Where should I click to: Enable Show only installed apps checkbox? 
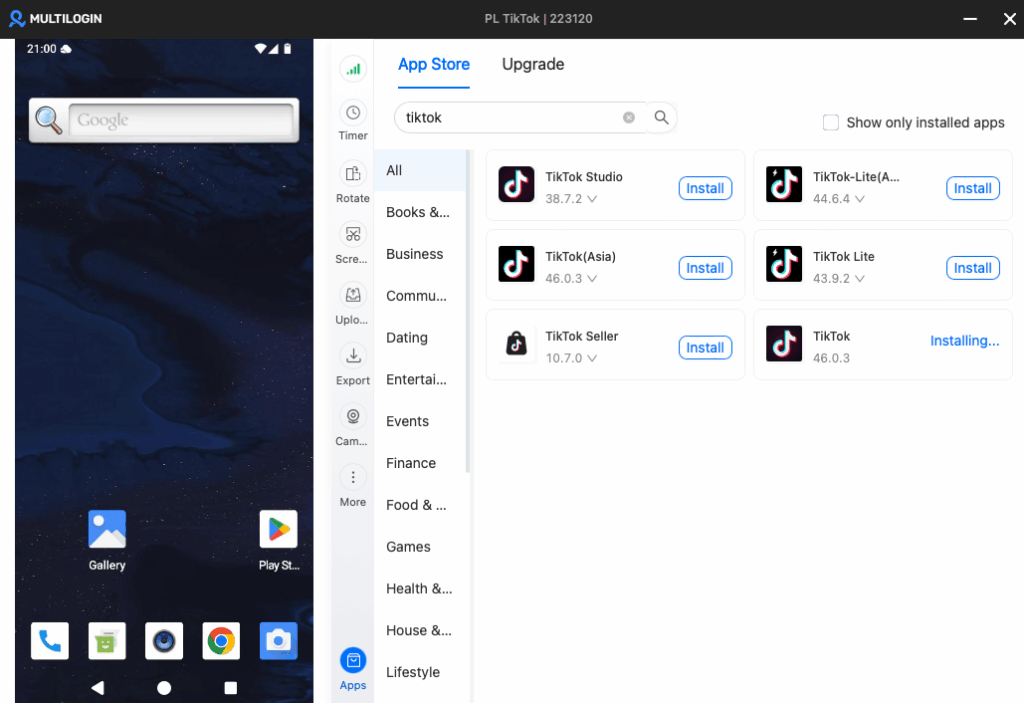point(831,122)
